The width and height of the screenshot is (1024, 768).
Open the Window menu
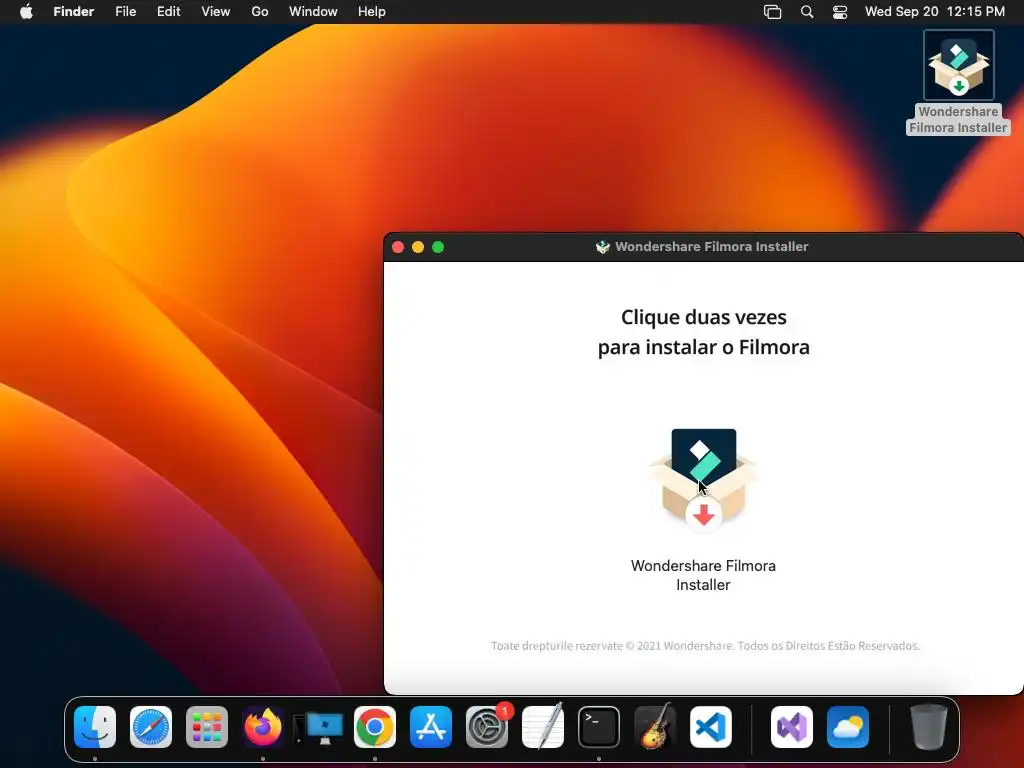coord(313,12)
